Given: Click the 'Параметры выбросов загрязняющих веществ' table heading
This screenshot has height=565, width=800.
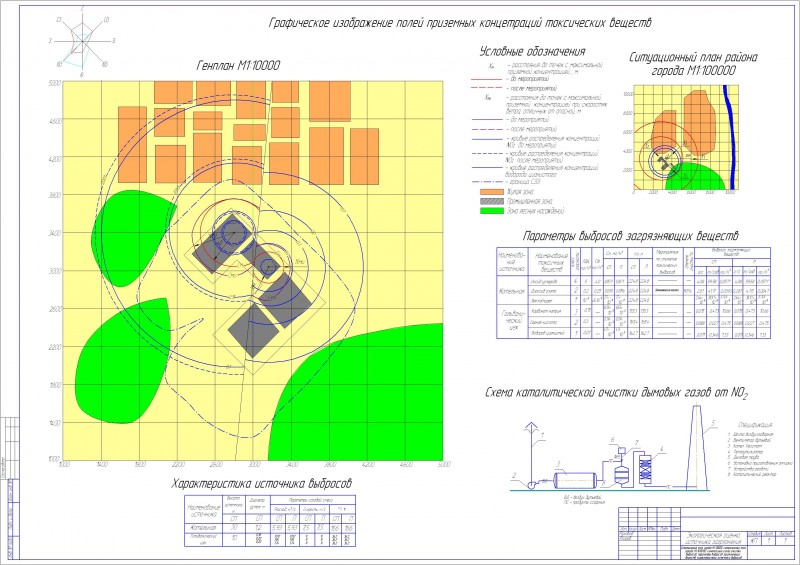Looking at the screenshot, I should tap(630, 236).
